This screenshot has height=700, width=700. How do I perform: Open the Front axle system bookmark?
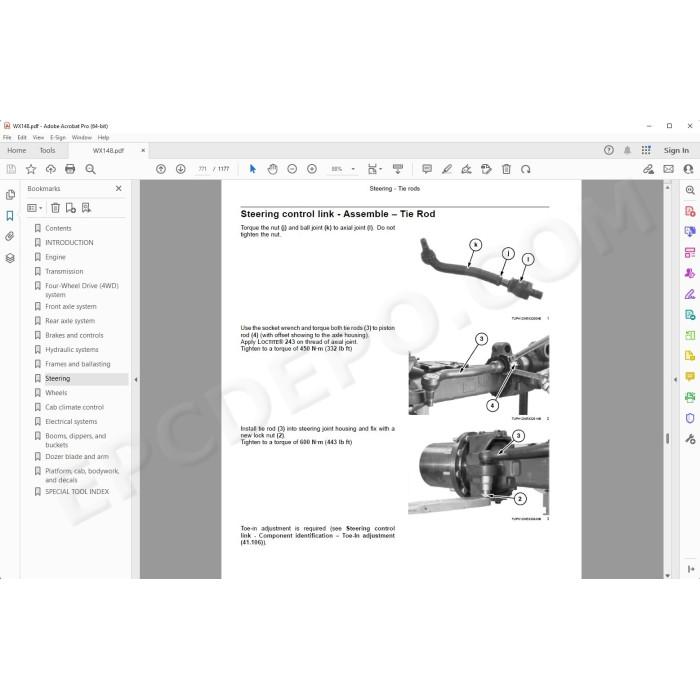point(71,307)
